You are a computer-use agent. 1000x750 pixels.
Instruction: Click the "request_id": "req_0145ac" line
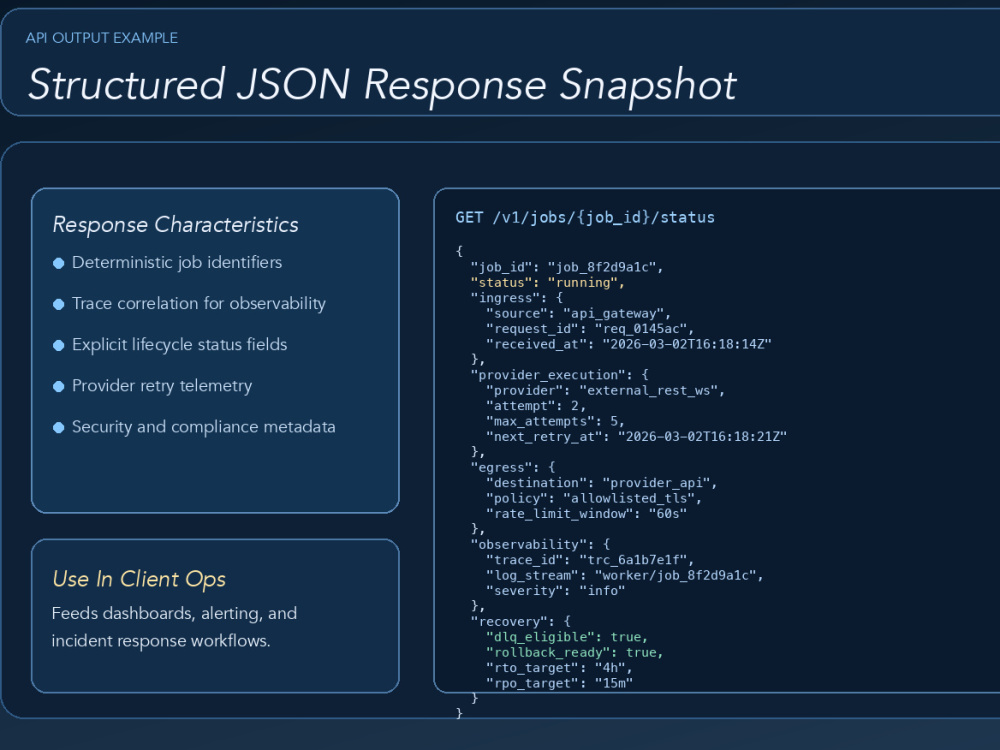click(x=590, y=329)
